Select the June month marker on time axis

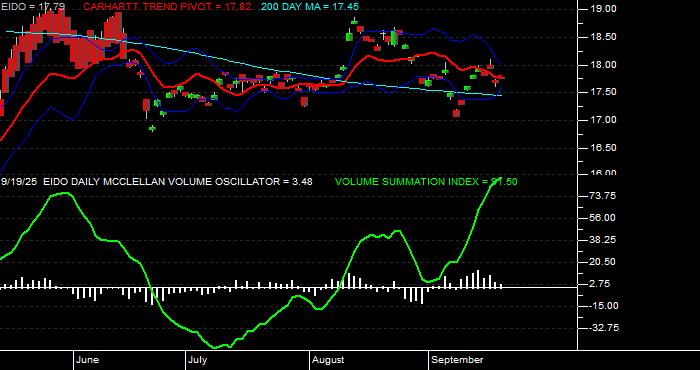tap(88, 360)
